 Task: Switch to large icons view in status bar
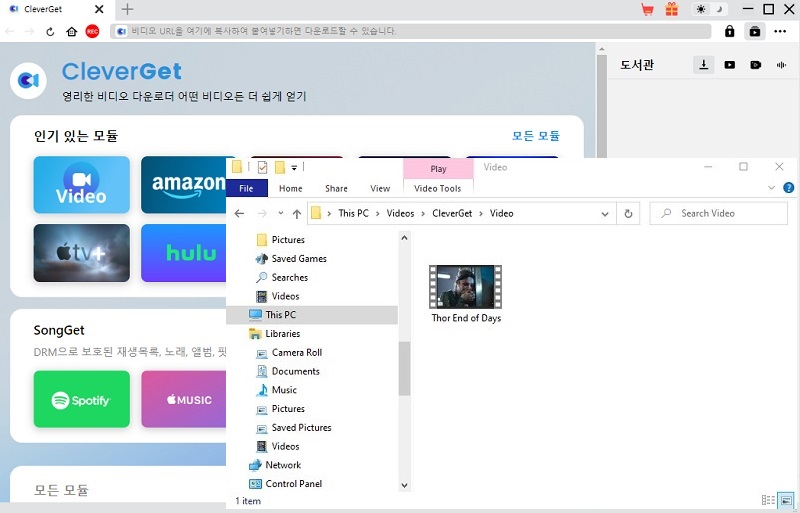786,500
